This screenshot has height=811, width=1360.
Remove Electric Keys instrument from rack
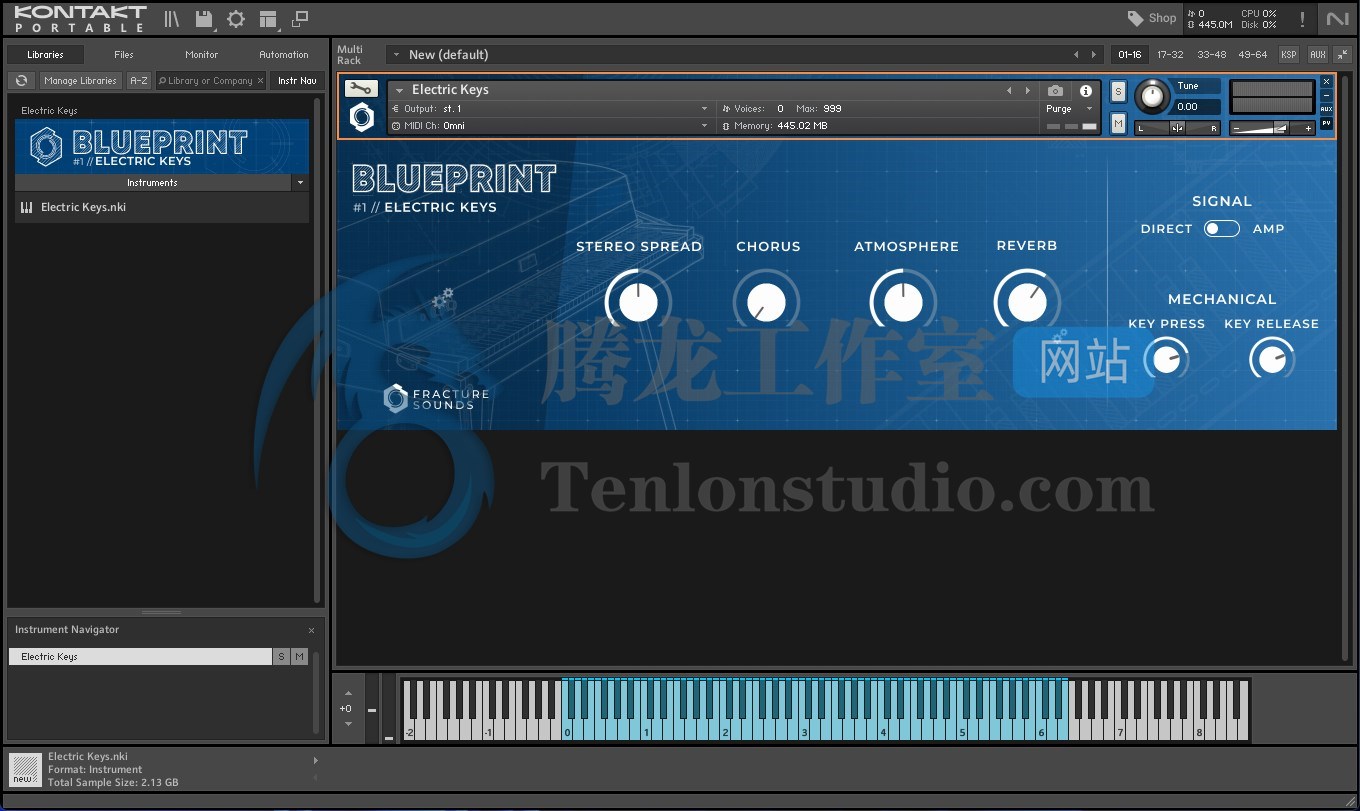tap(1326, 82)
